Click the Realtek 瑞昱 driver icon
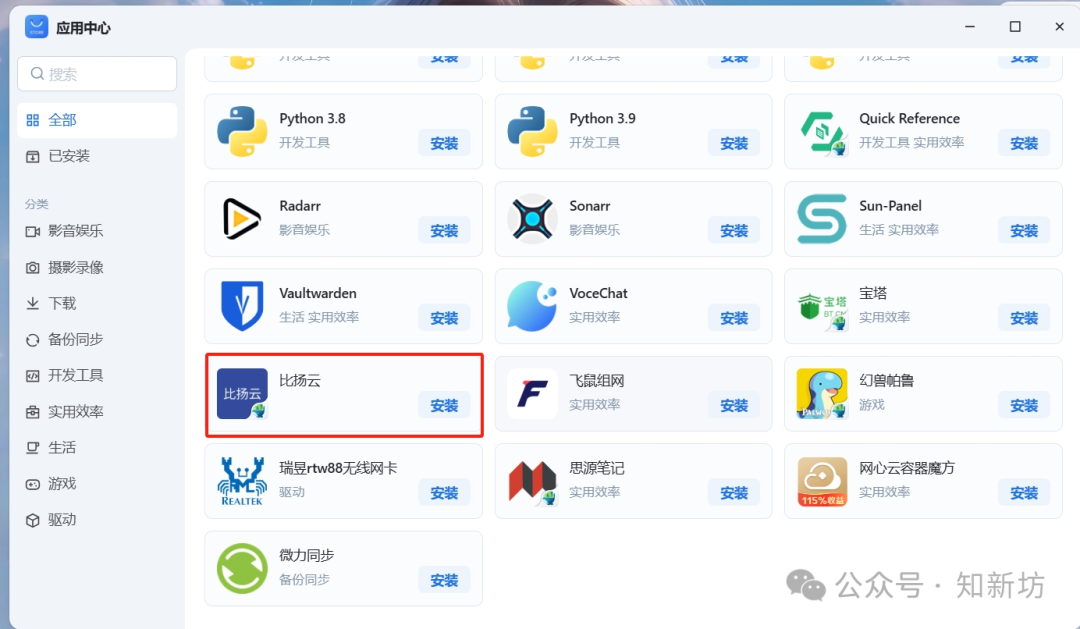 click(x=242, y=481)
